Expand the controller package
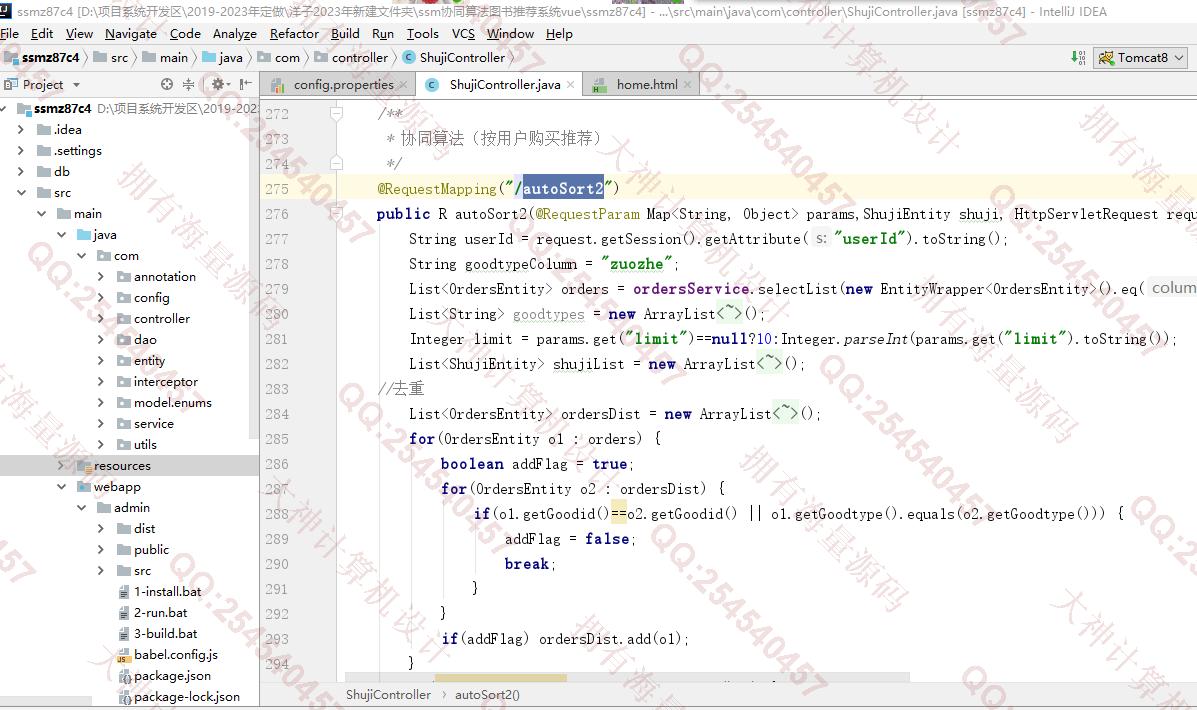The width and height of the screenshot is (1197, 710). pyautogui.click(x=101, y=318)
